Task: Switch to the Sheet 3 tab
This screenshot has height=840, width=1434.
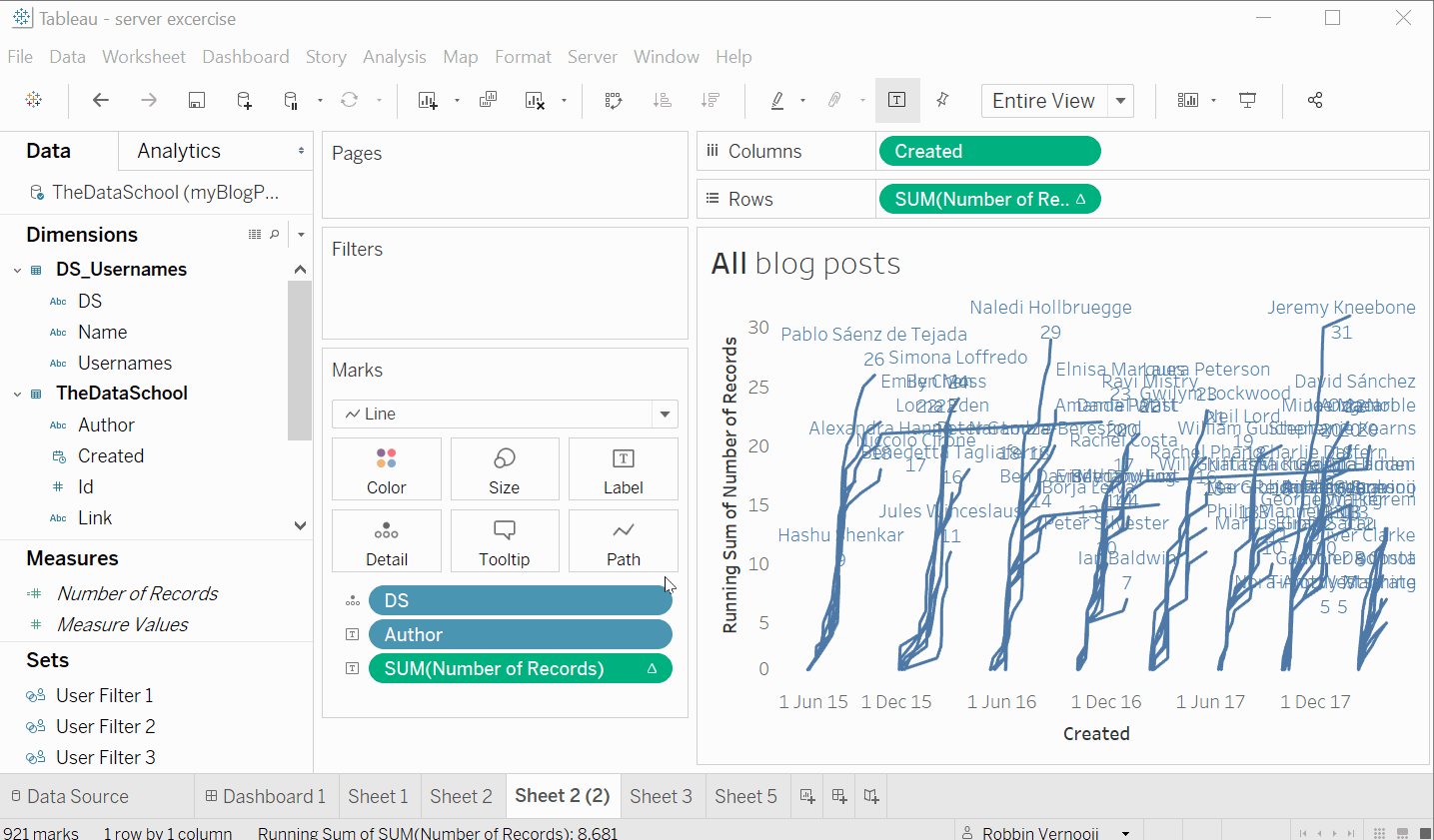Action: coord(661,796)
